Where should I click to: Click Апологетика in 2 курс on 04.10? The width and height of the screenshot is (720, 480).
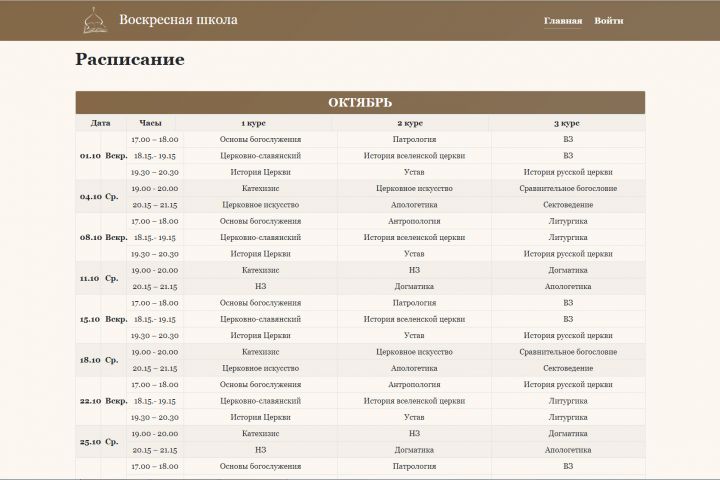point(414,205)
